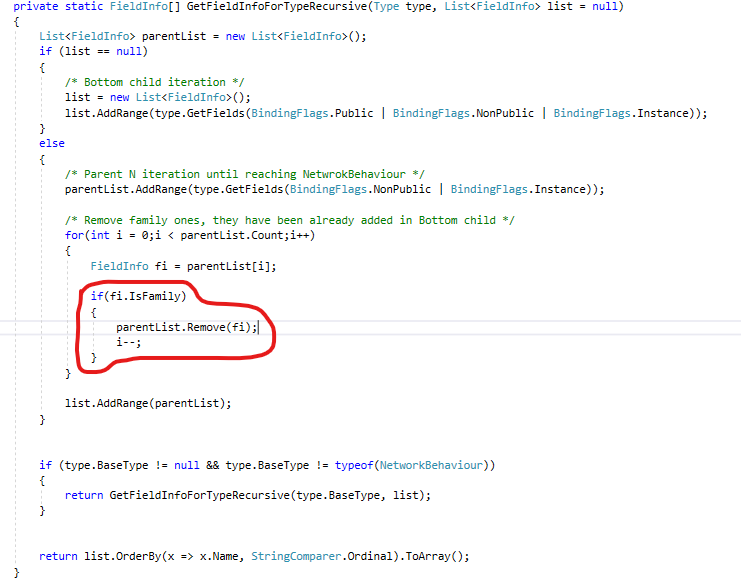The image size is (741, 586).
Task: Click 'parentList.Count' in loop condition
Action: (x=232, y=235)
